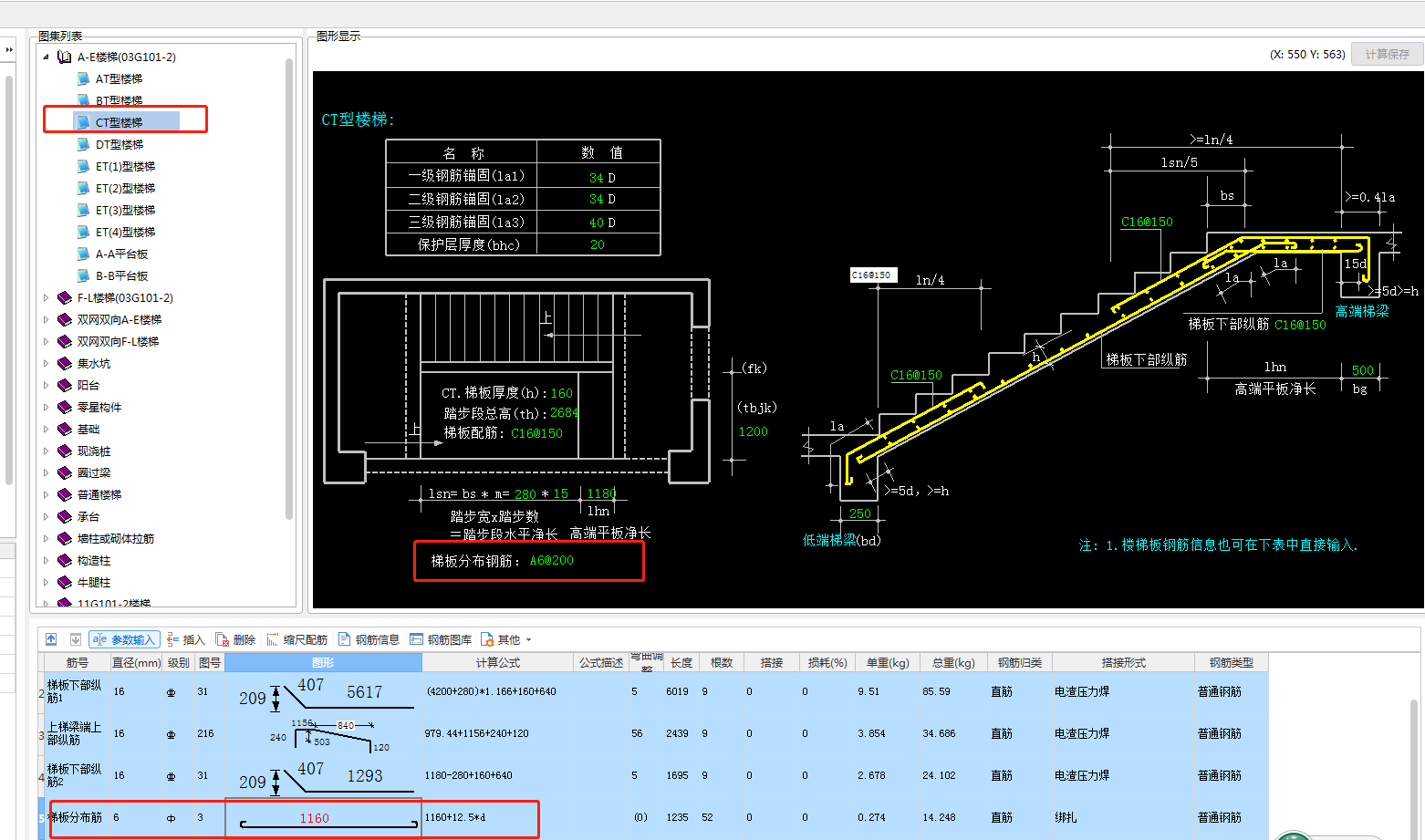
Task: Select CT型楼梯 in the atlas list
Action: pos(120,122)
